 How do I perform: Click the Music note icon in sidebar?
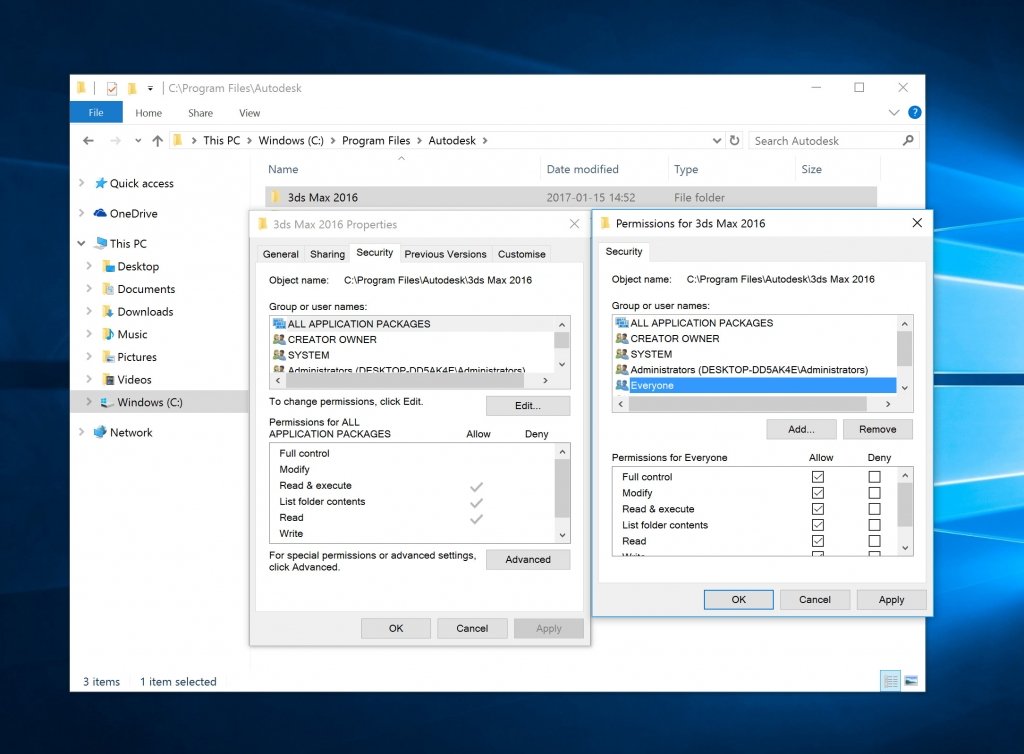click(109, 334)
